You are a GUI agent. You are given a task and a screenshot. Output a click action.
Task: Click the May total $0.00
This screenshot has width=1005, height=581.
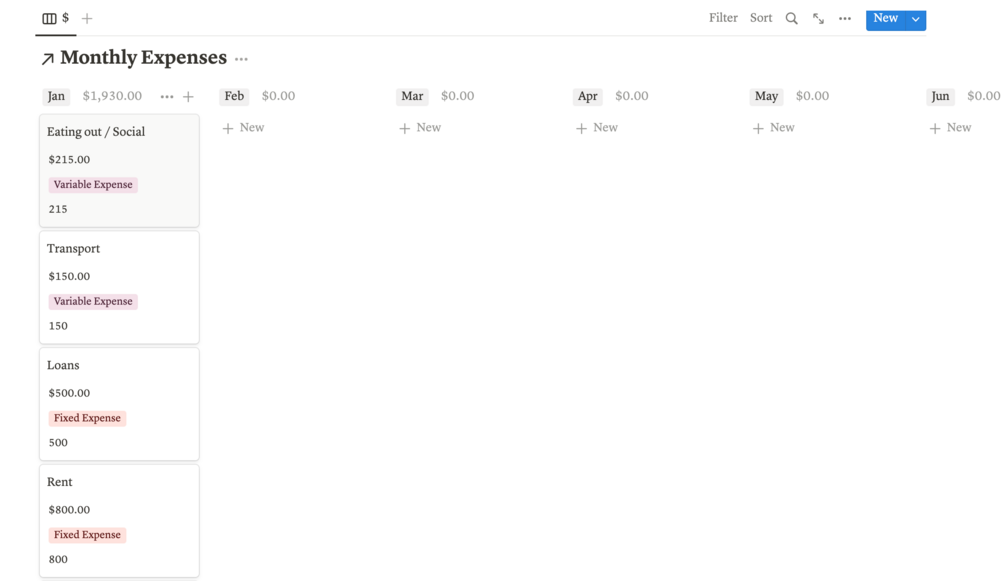pyautogui.click(x=812, y=96)
